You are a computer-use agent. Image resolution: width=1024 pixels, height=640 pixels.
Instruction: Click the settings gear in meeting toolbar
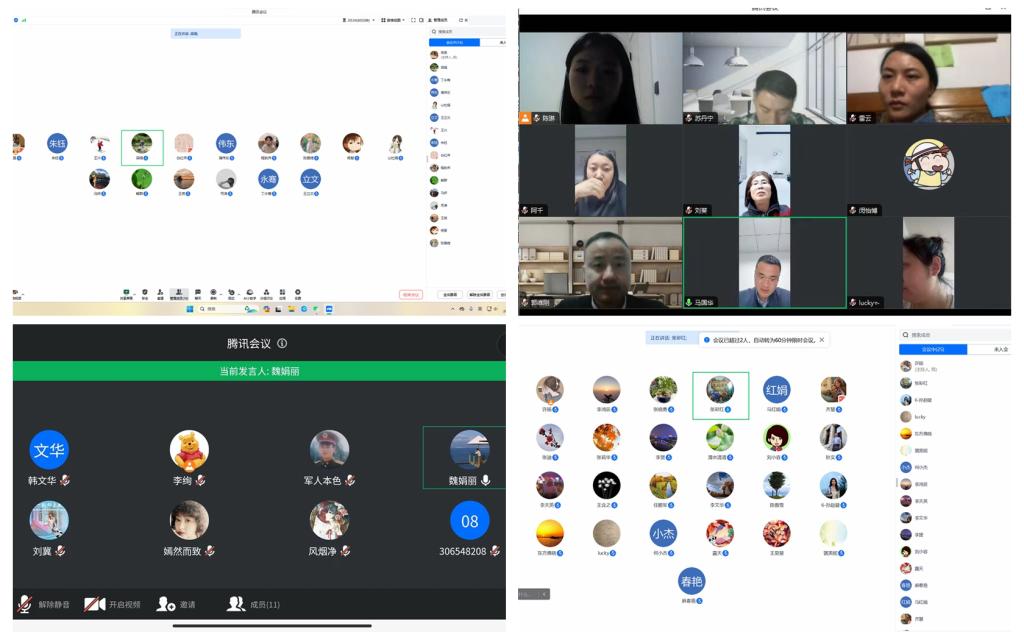[297, 293]
